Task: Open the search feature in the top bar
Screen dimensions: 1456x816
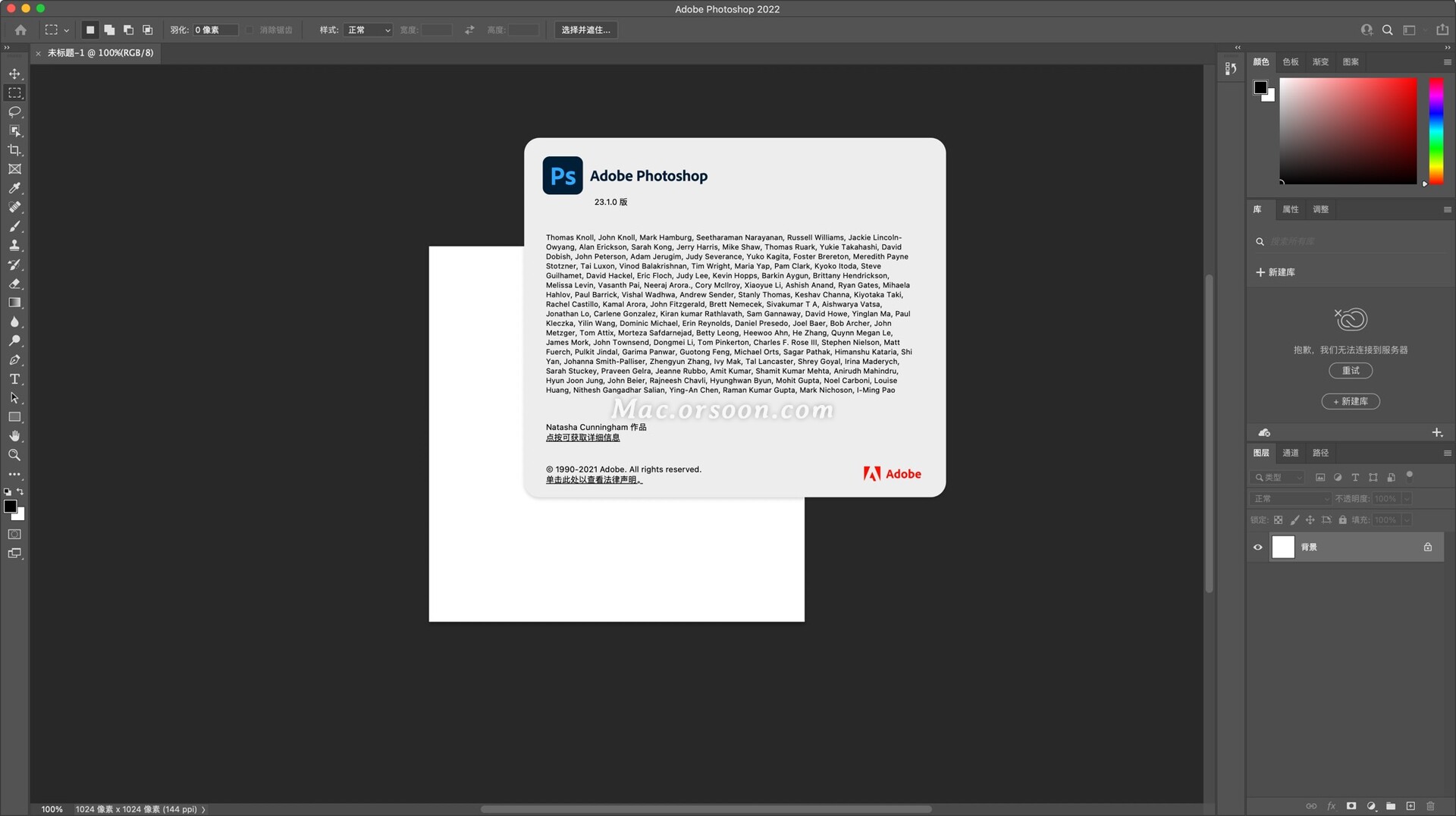Action: [1388, 30]
